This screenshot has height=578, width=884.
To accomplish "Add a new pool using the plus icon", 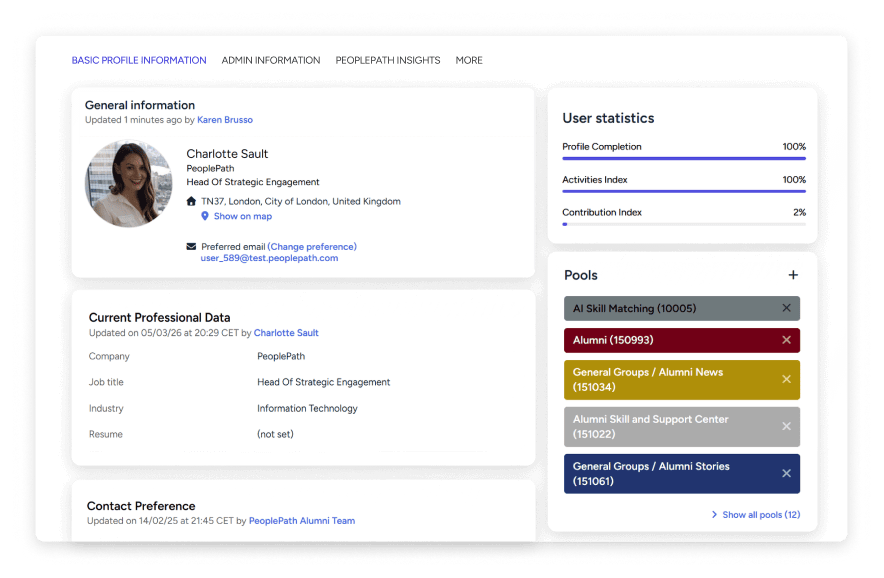I will 793,274.
